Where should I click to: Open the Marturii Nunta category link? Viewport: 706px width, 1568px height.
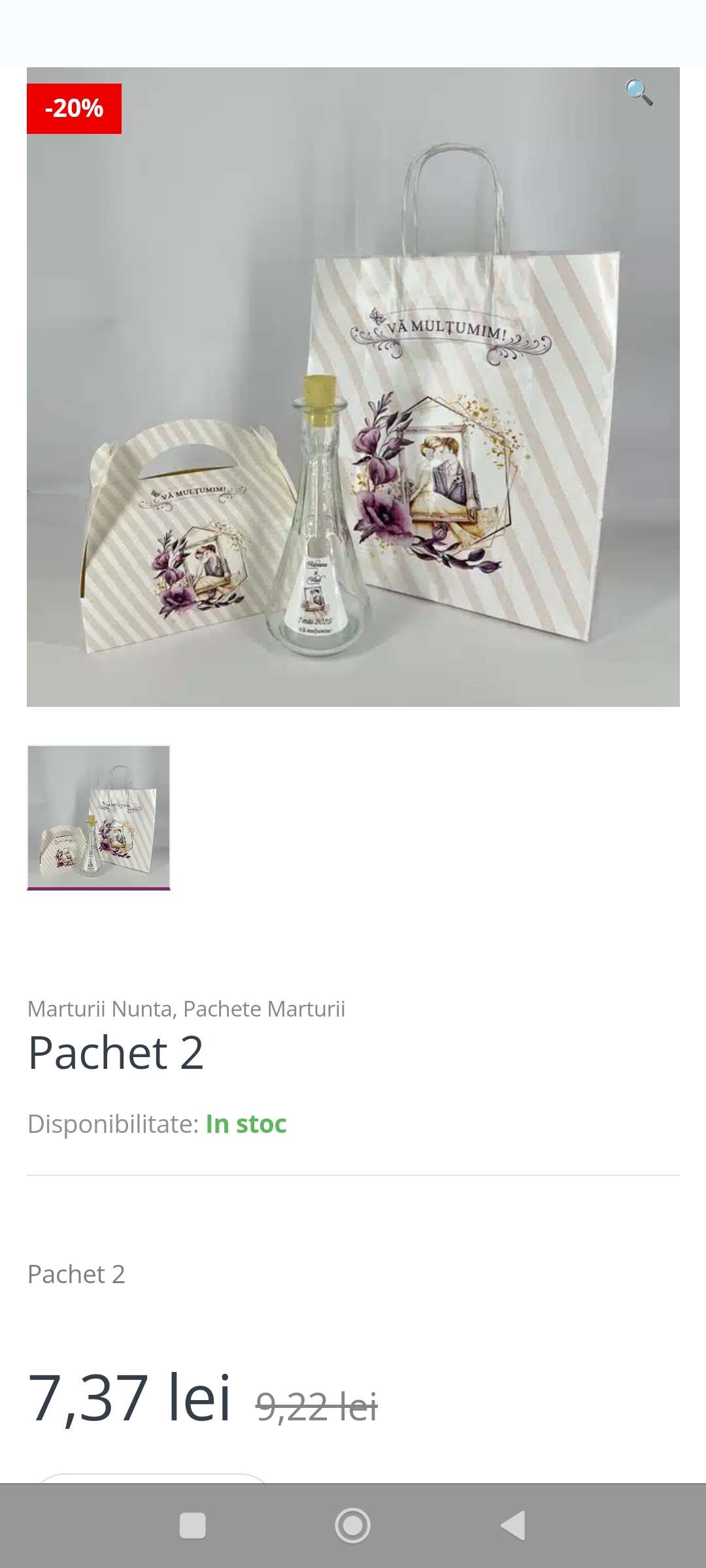click(99, 1009)
